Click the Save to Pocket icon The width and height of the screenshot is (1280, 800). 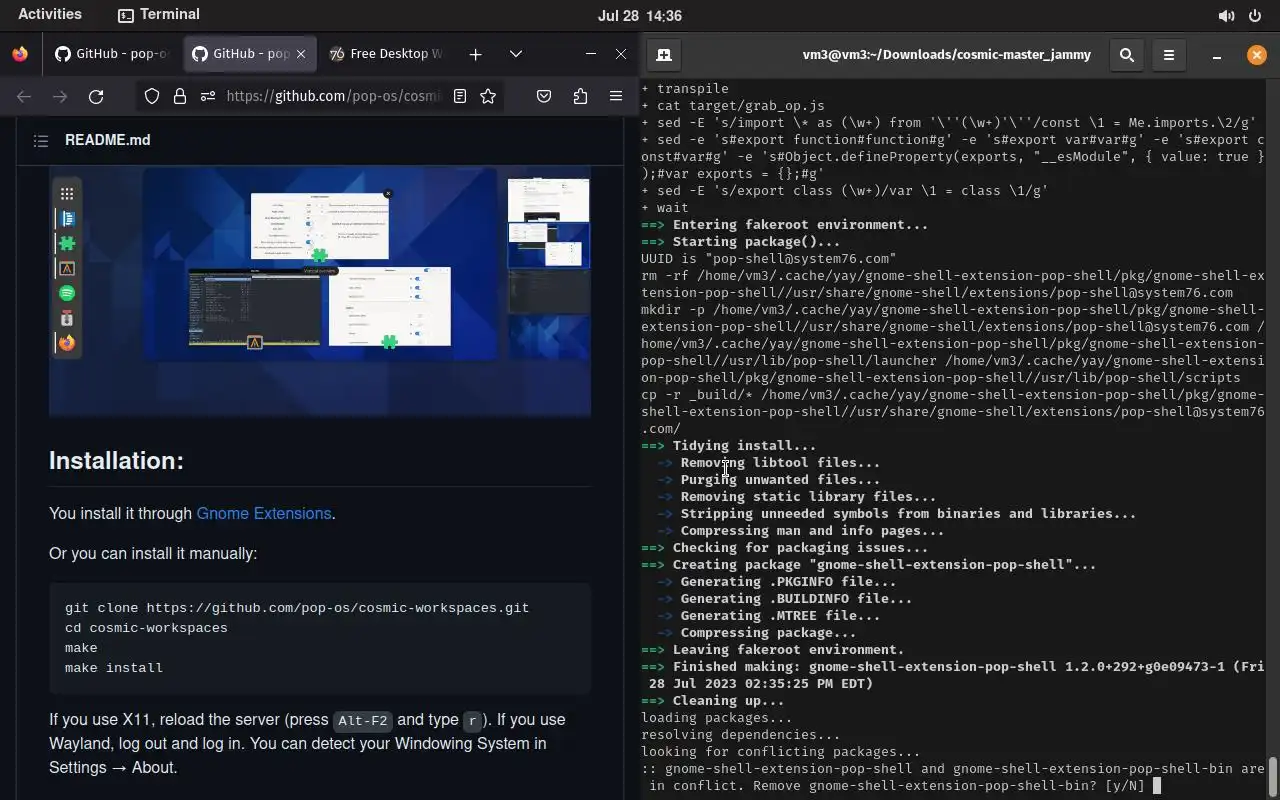point(544,96)
